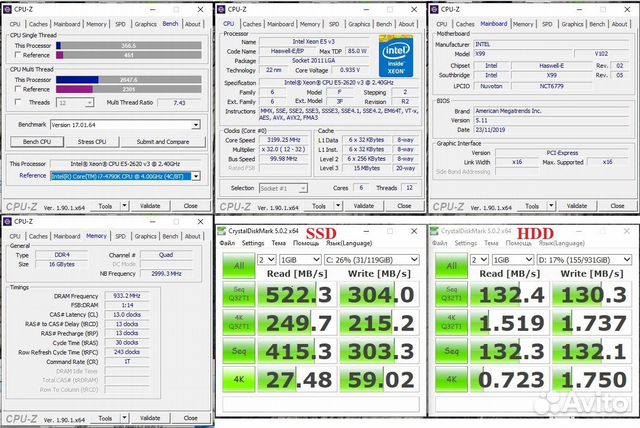640x428 pixels.
Task: Open HDD test size 1GiB dropdown
Action: 513,260
